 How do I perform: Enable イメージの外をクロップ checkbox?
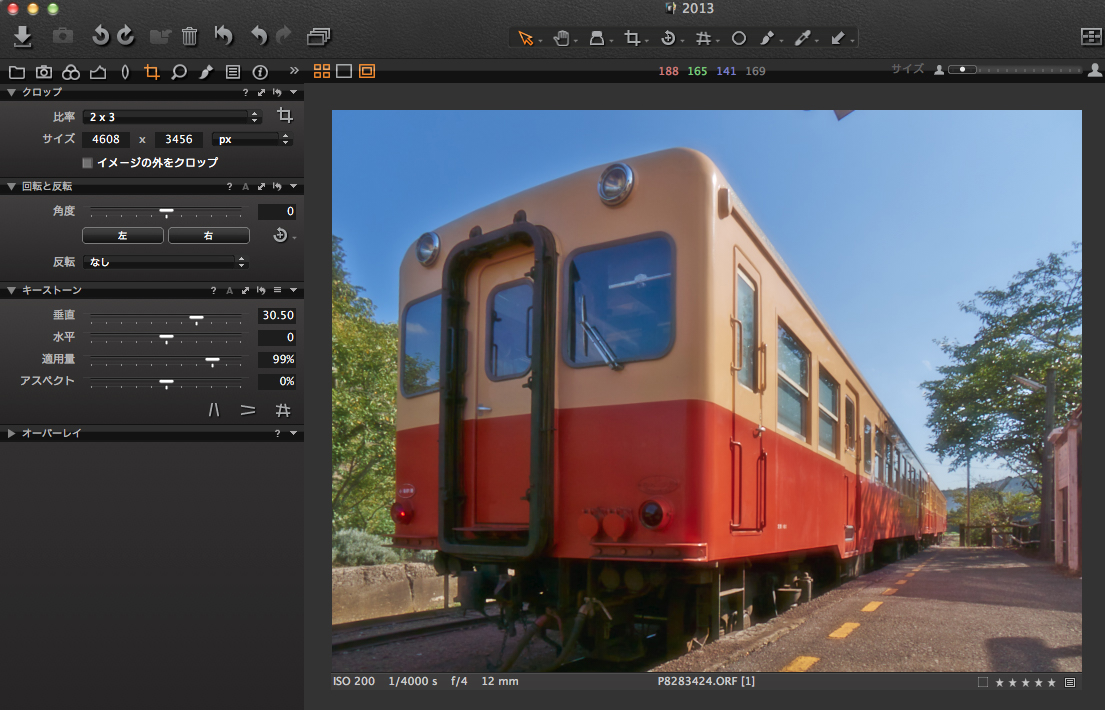click(x=88, y=162)
